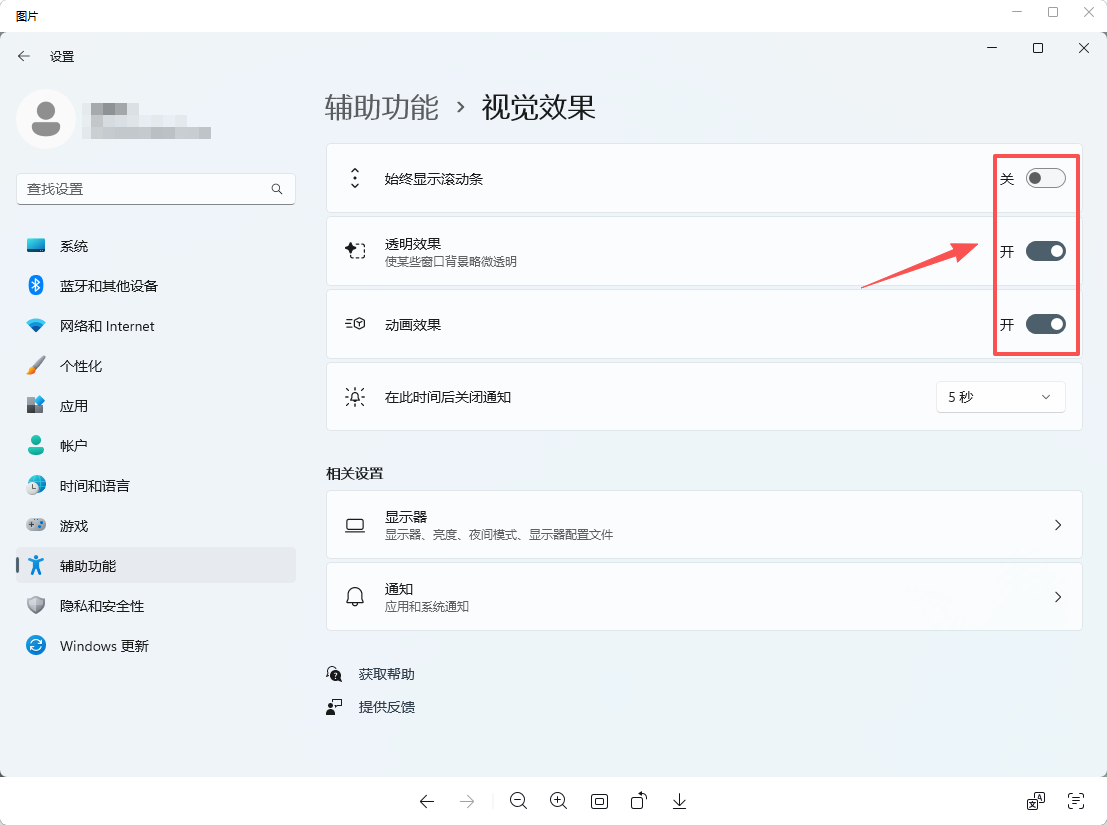Open the 通知 related settings row
Screen dimensions: 1107x825
(x=704, y=597)
